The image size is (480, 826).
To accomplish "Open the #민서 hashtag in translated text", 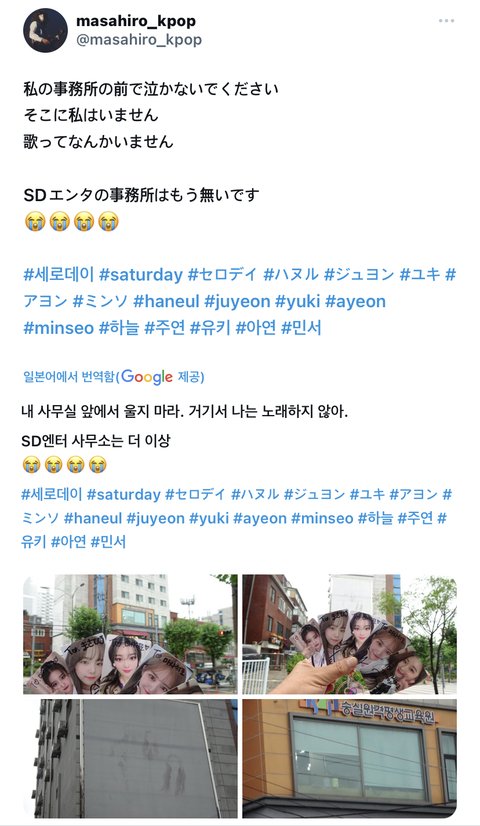I will click(x=108, y=542).
